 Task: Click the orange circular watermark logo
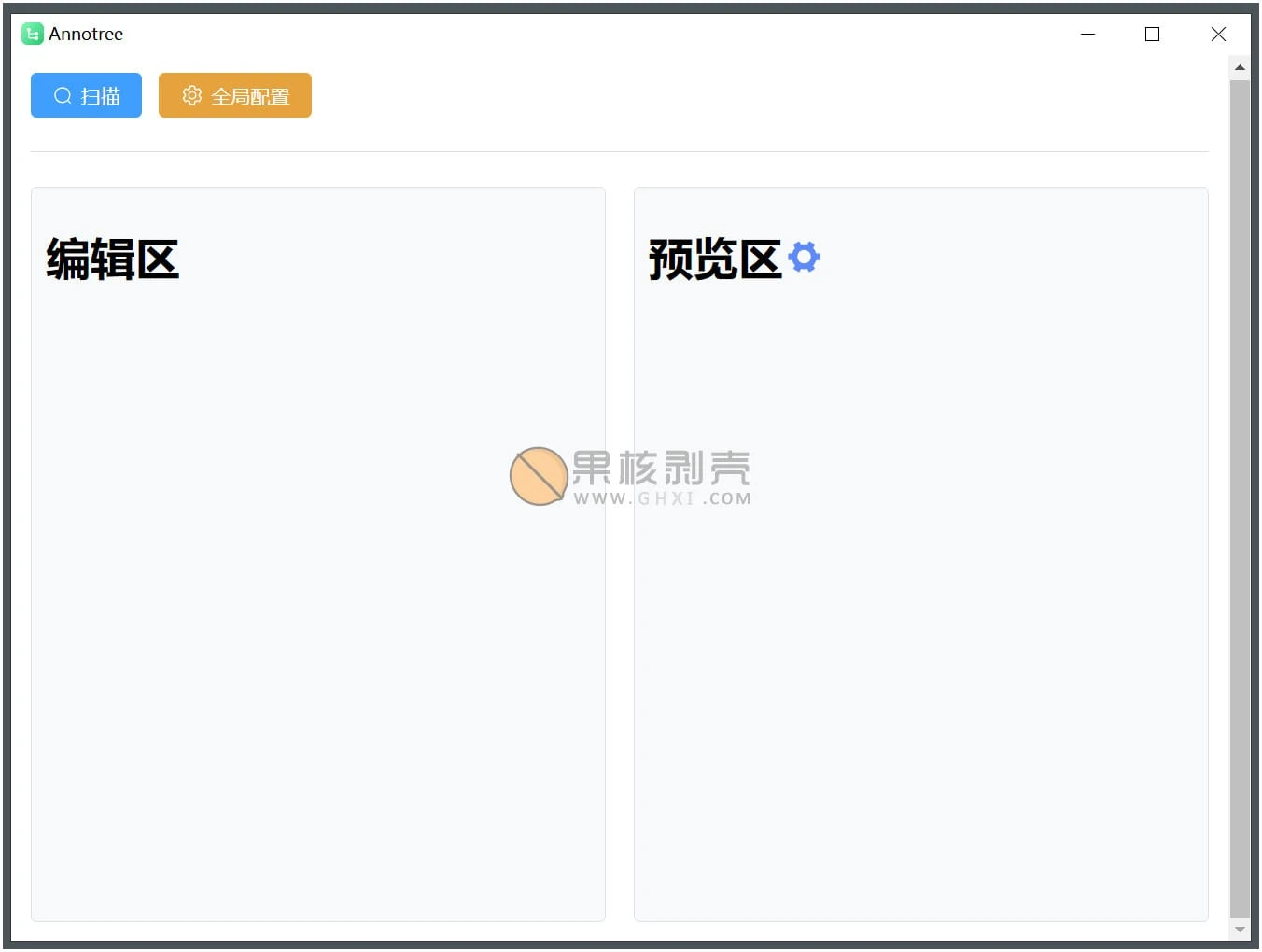pos(539,476)
